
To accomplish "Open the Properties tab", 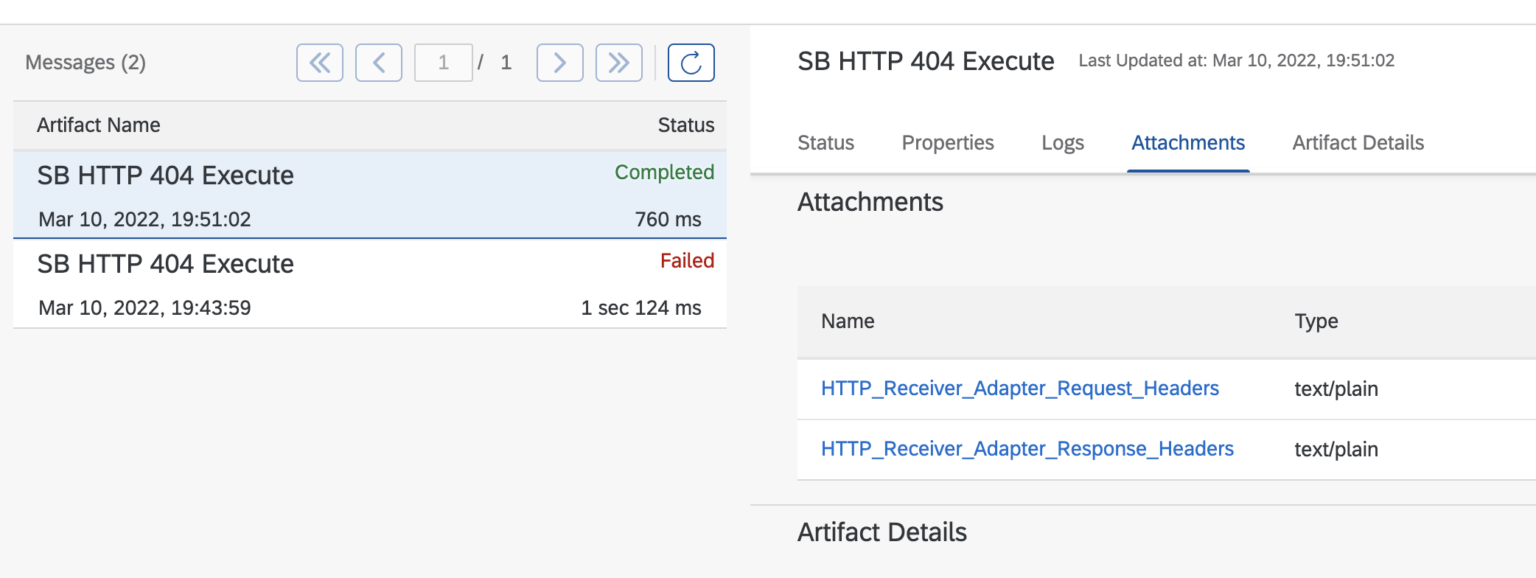I will [948, 143].
